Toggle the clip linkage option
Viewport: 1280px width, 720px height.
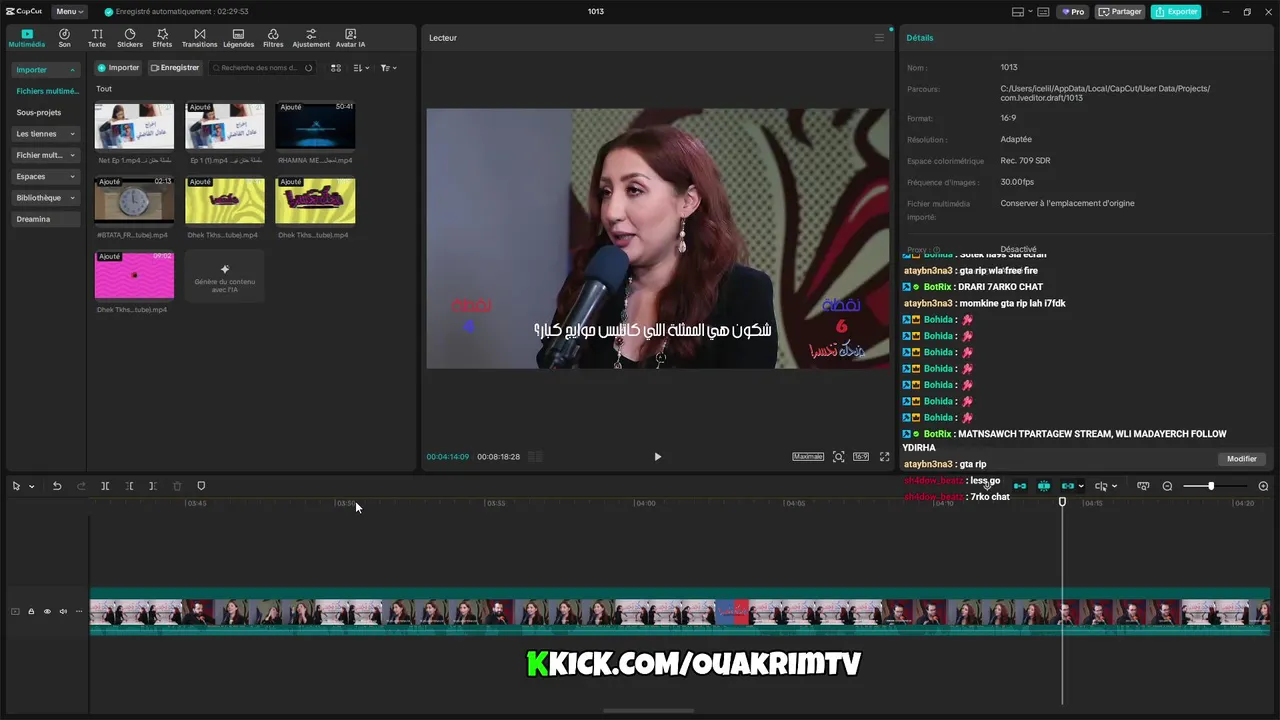1068,486
